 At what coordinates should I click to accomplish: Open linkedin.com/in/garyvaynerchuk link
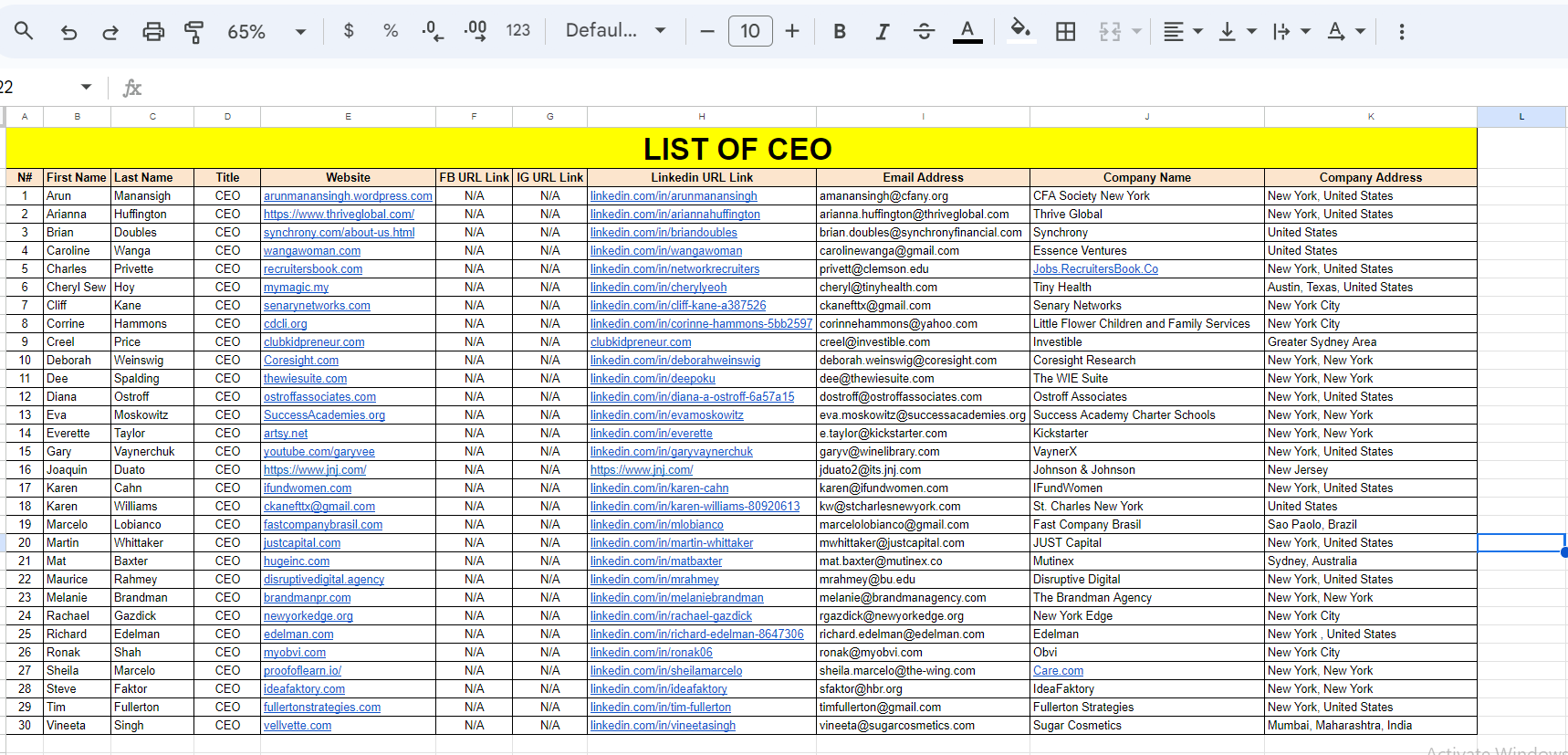672,452
